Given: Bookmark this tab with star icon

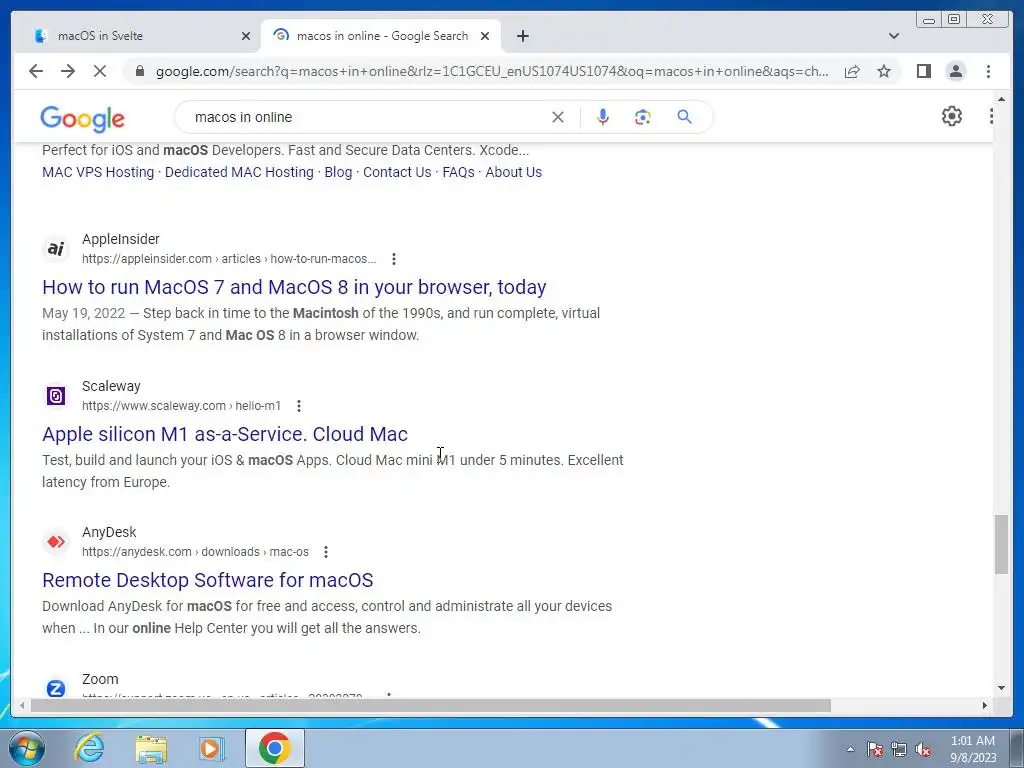Looking at the screenshot, I should 884,71.
